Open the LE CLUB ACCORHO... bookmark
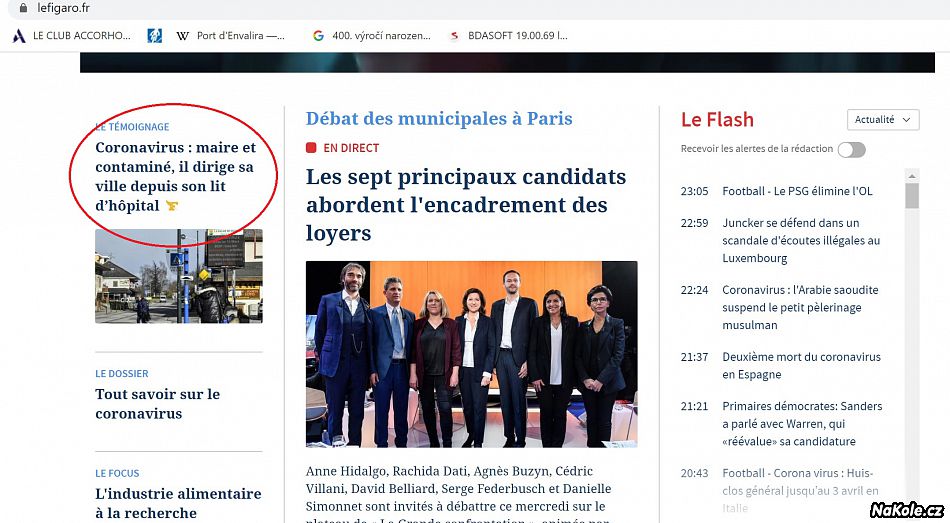 coord(71,36)
